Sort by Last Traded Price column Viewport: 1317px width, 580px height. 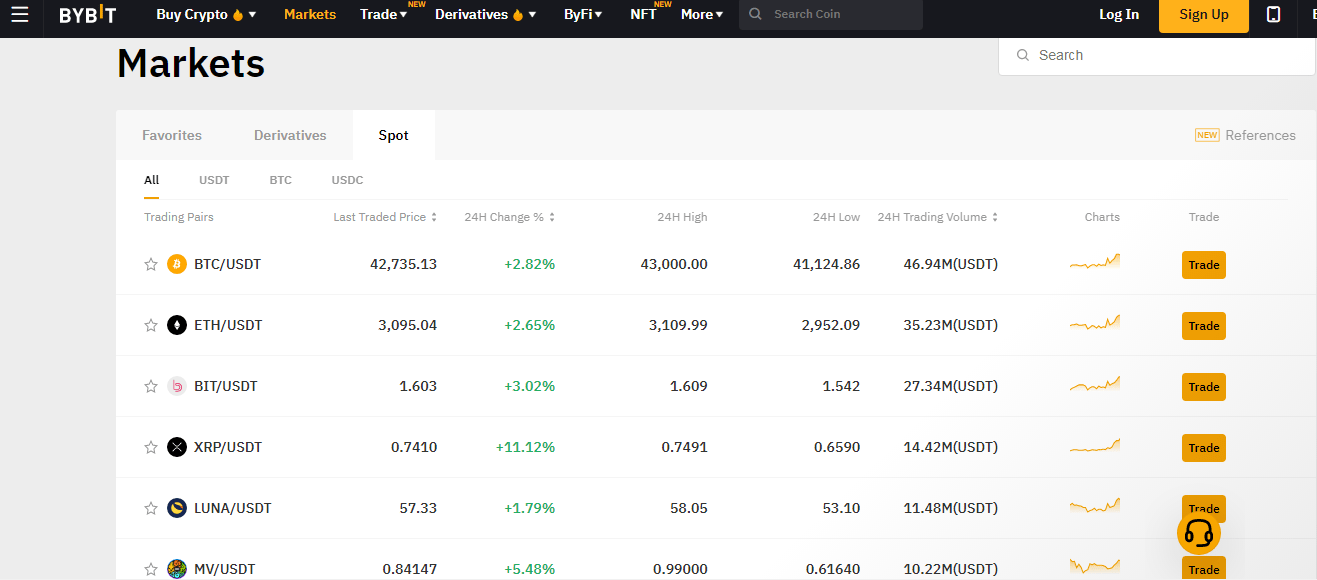(385, 217)
